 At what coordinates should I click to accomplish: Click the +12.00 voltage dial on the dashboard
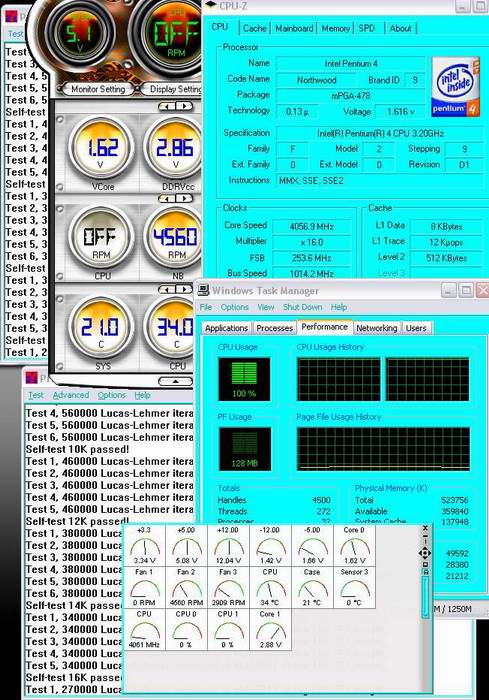[229, 546]
